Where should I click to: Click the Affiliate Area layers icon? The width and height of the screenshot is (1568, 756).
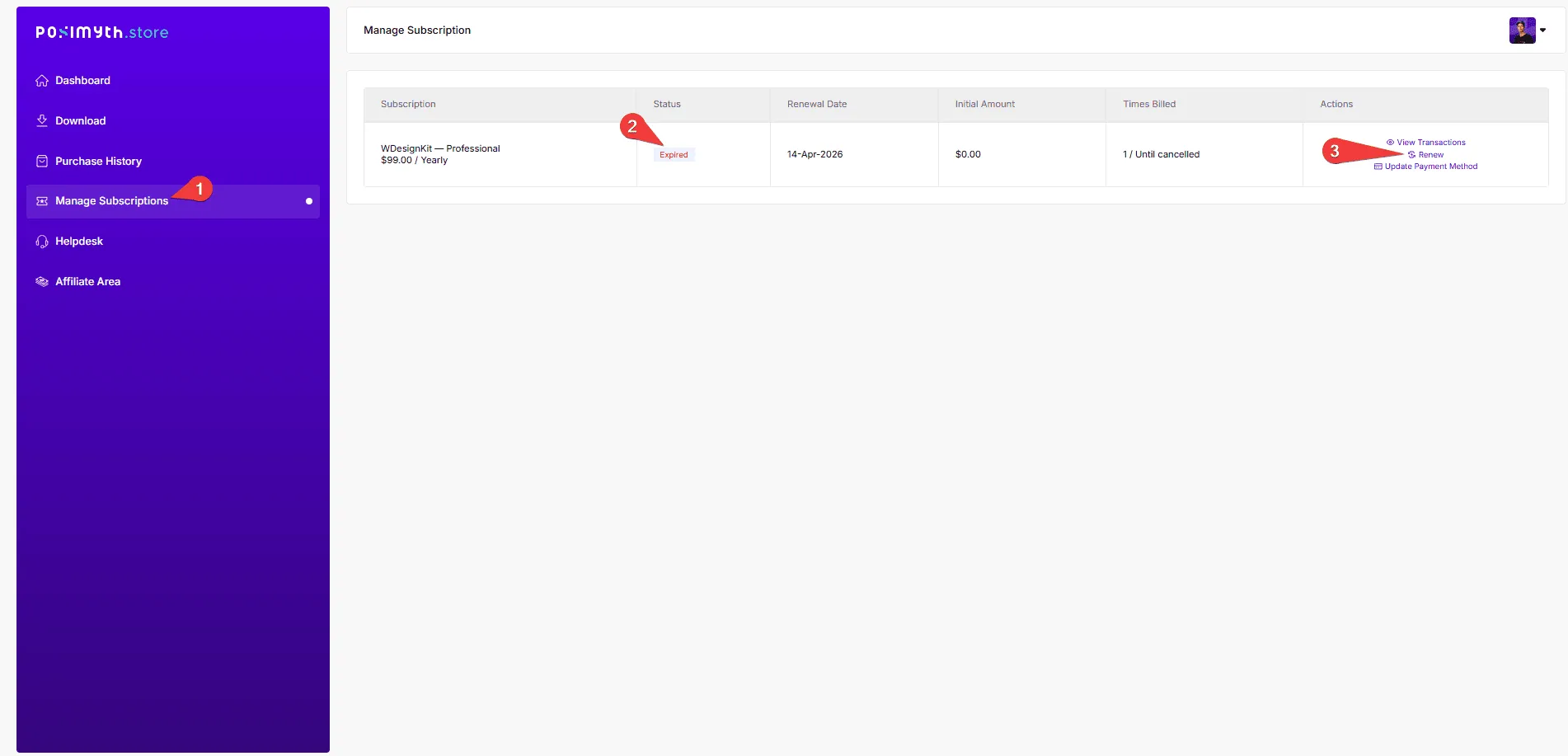pos(42,282)
